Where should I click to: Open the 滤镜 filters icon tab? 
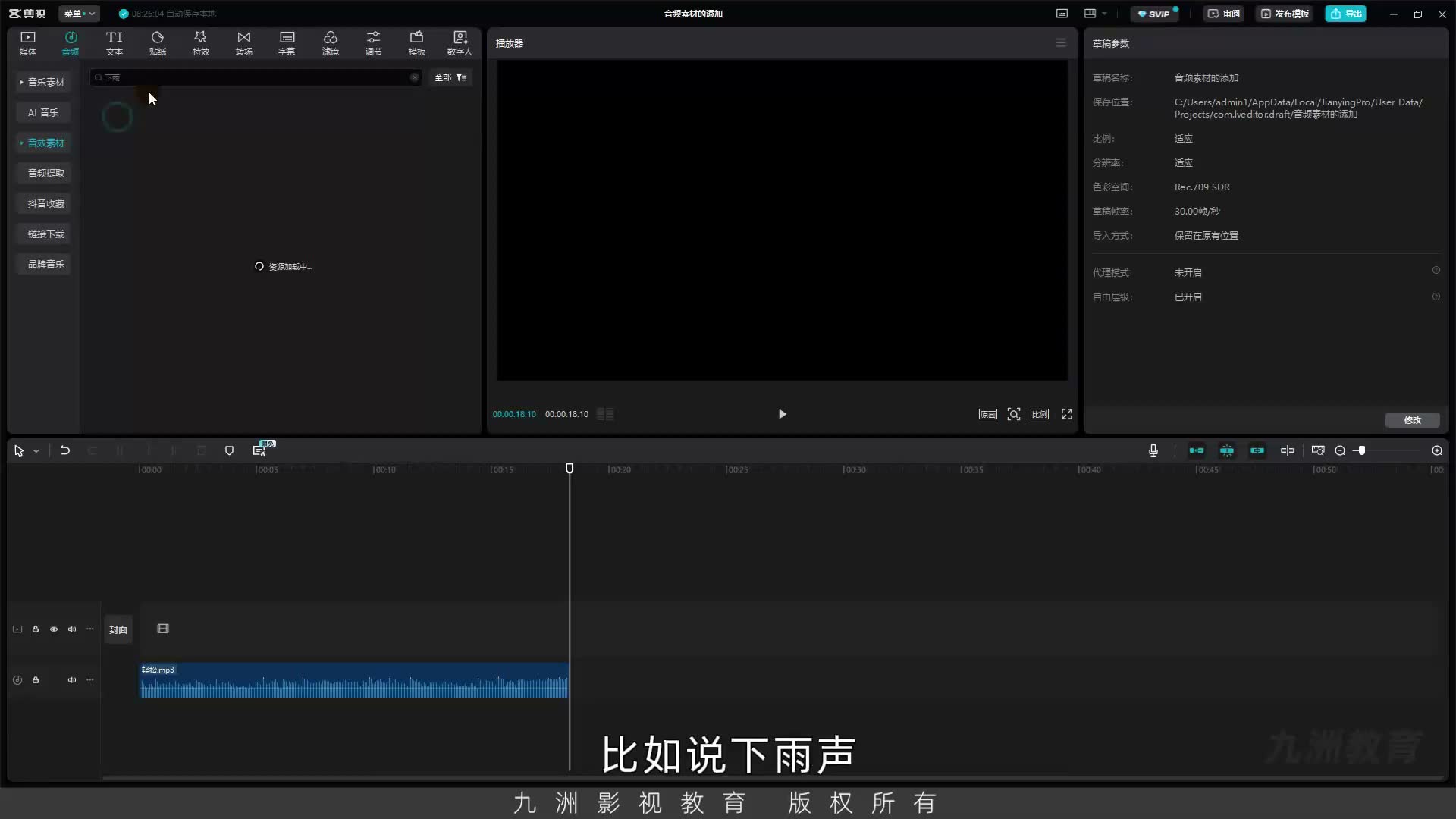[x=331, y=43]
